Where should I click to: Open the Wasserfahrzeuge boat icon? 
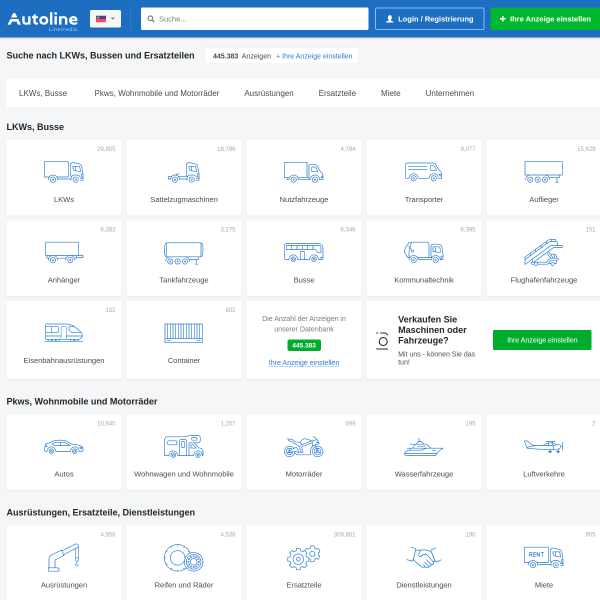click(424, 447)
